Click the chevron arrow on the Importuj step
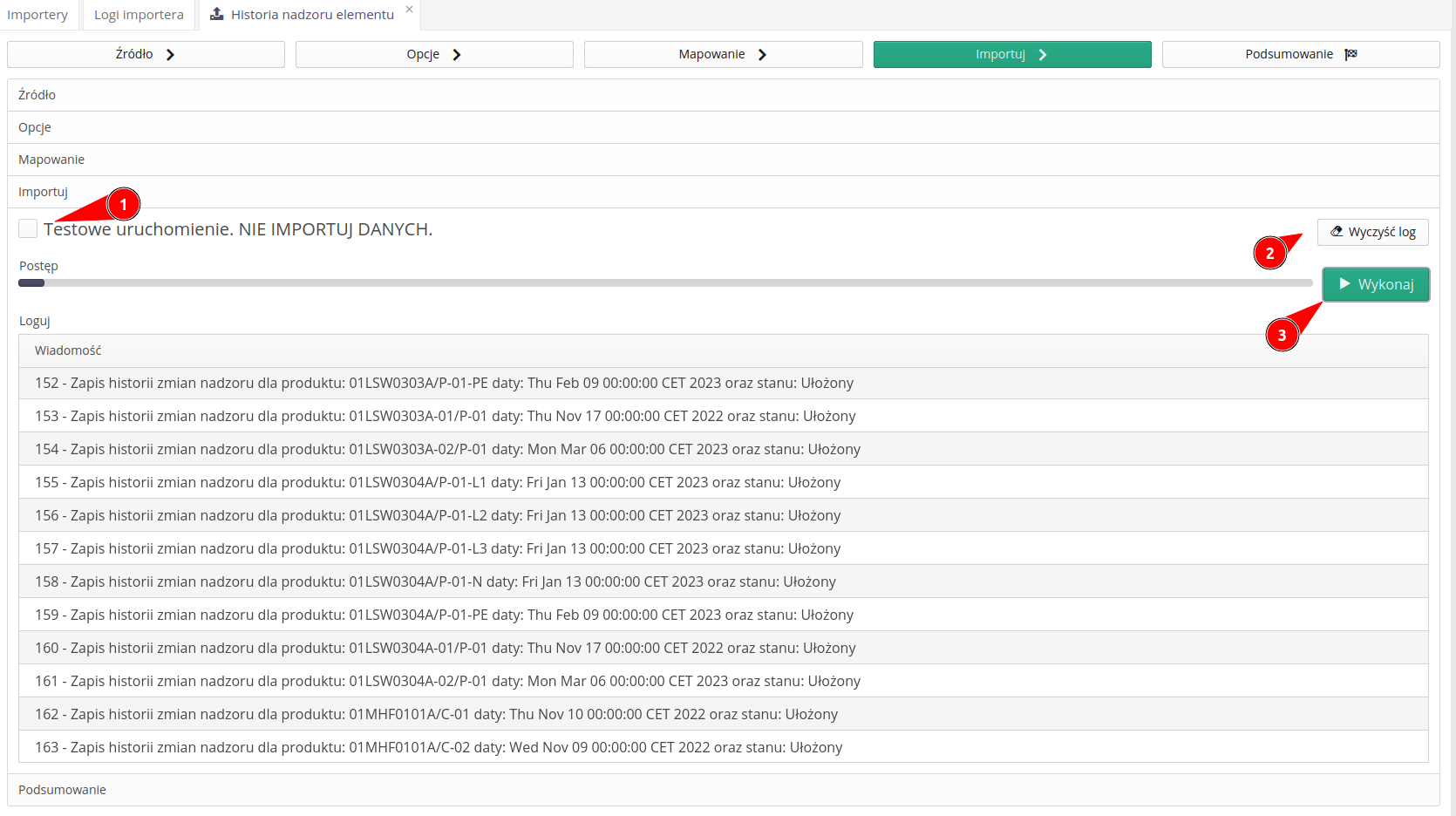This screenshot has height=816, width=1456. [1043, 53]
